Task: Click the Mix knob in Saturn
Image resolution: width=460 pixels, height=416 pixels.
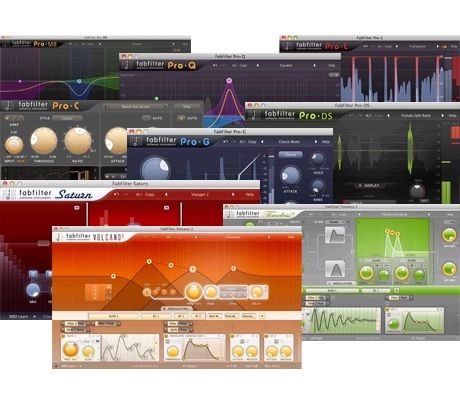Action: pyautogui.click(x=33, y=290)
